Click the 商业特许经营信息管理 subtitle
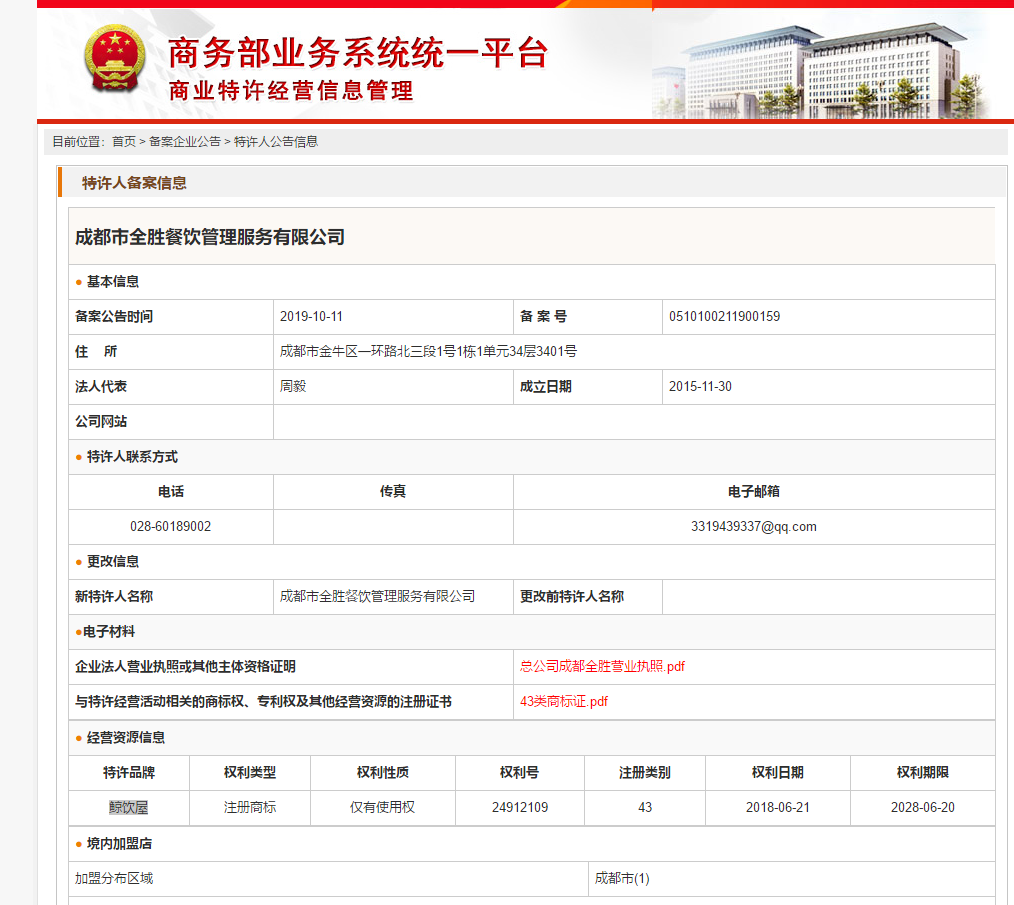Image resolution: width=1014 pixels, height=905 pixels. (x=291, y=91)
